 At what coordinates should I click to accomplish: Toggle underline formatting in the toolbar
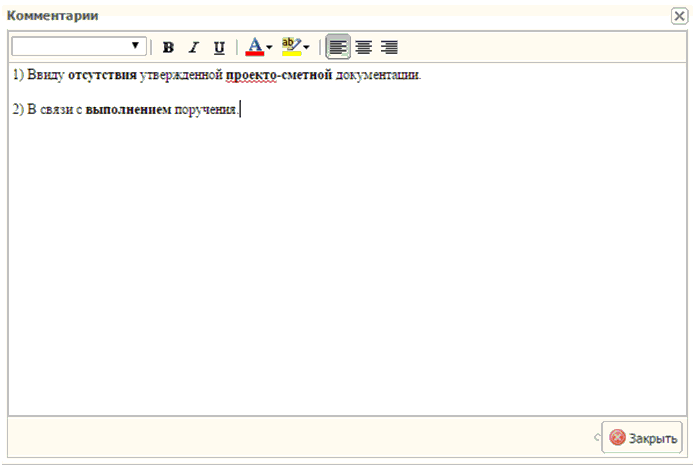[219, 47]
